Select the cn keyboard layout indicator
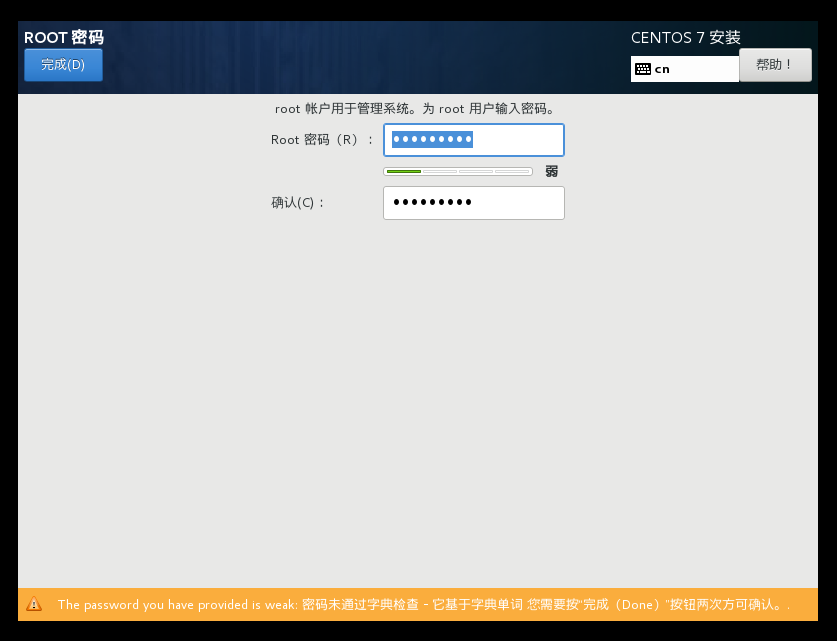 pyautogui.click(x=685, y=69)
